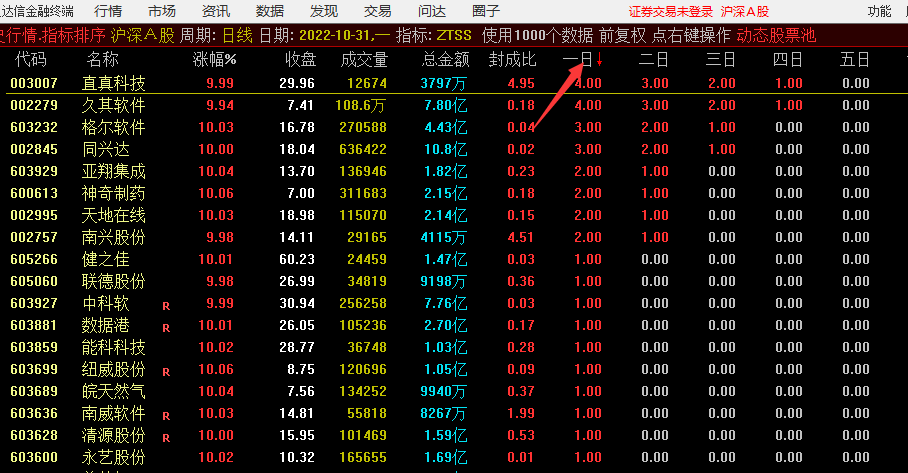Select stock 同兴达
The width and height of the screenshot is (908, 473).
pyautogui.click(x=106, y=149)
